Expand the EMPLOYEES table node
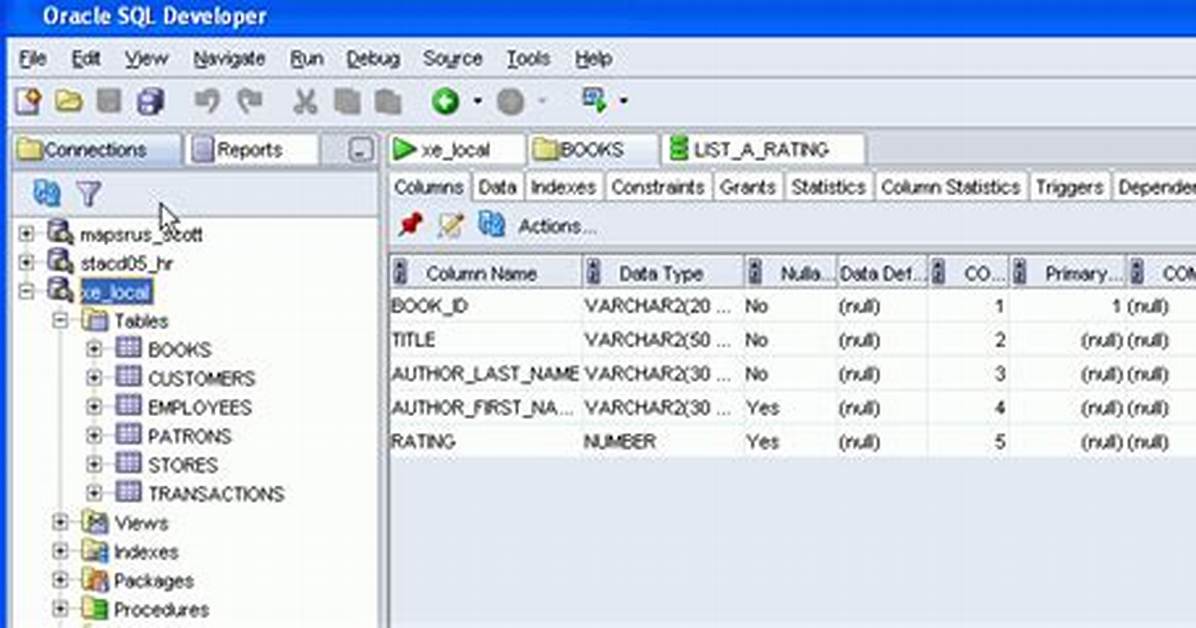Screen dimensions: 1196x628 tap(94, 407)
